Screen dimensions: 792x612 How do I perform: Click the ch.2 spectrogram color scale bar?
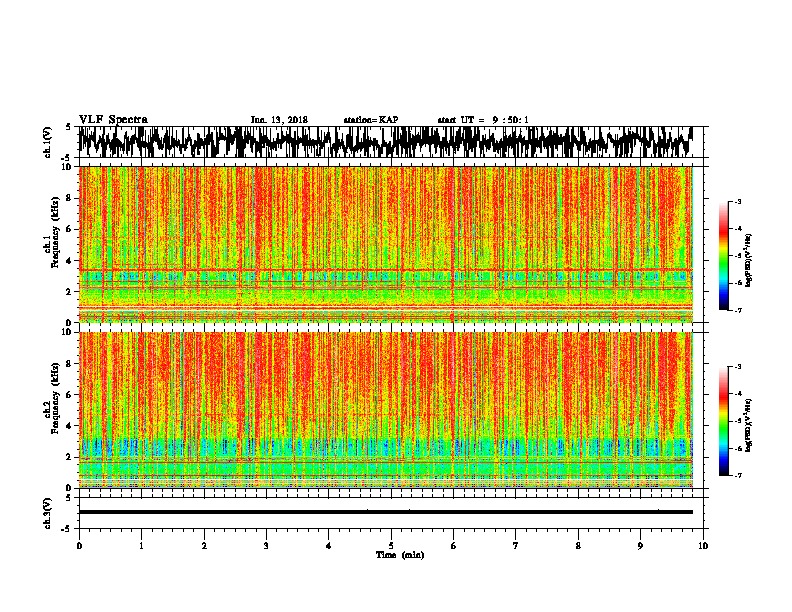click(724, 421)
